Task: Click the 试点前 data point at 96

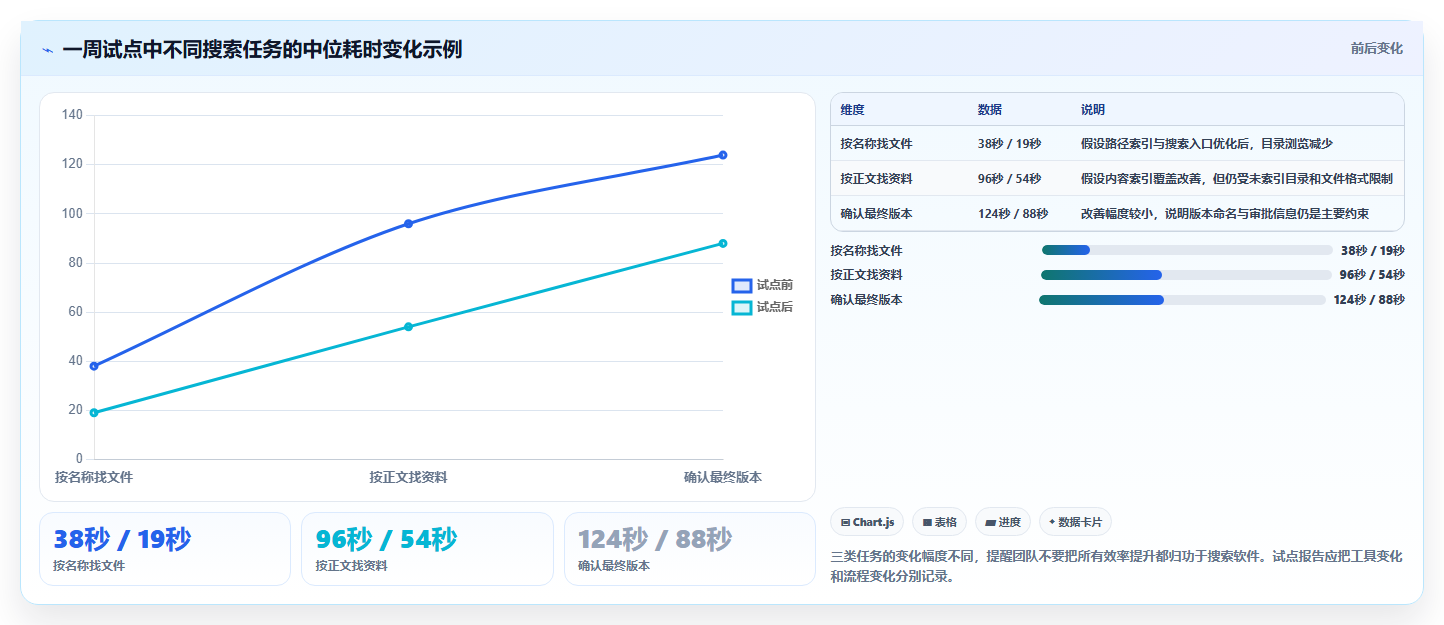Action: pyautogui.click(x=408, y=224)
